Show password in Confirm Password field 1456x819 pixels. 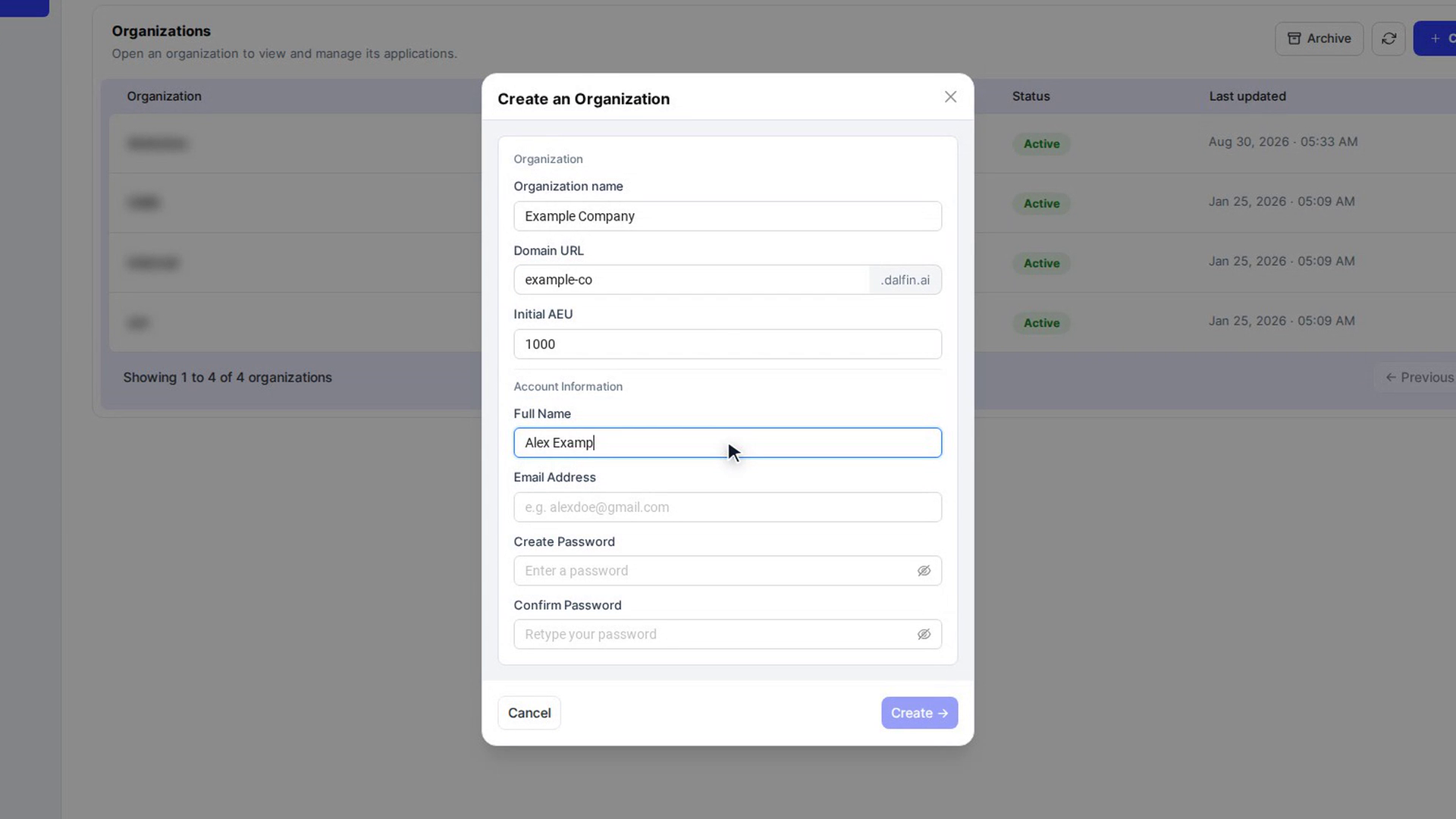point(924,635)
